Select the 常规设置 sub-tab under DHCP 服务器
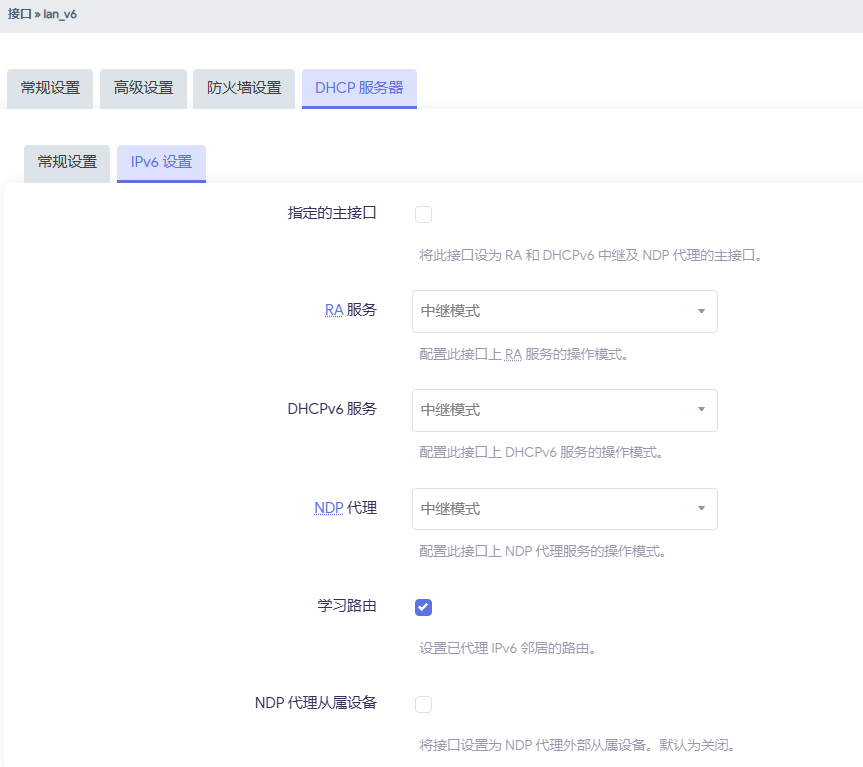 [66, 163]
